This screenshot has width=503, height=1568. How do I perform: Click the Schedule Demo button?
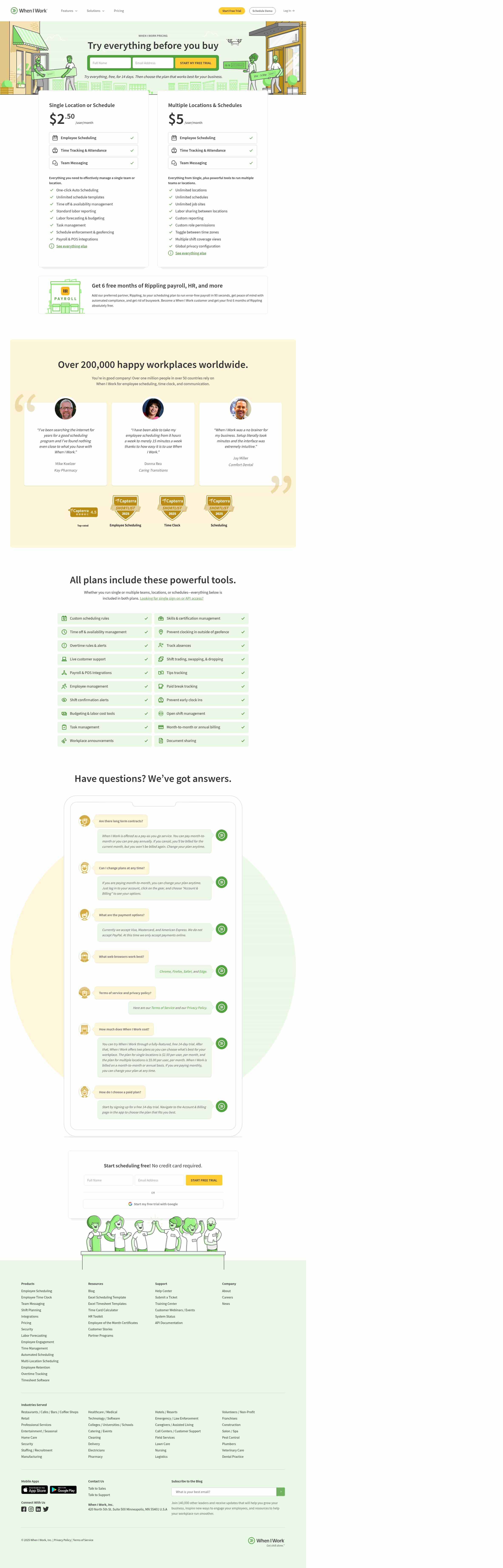(263, 11)
